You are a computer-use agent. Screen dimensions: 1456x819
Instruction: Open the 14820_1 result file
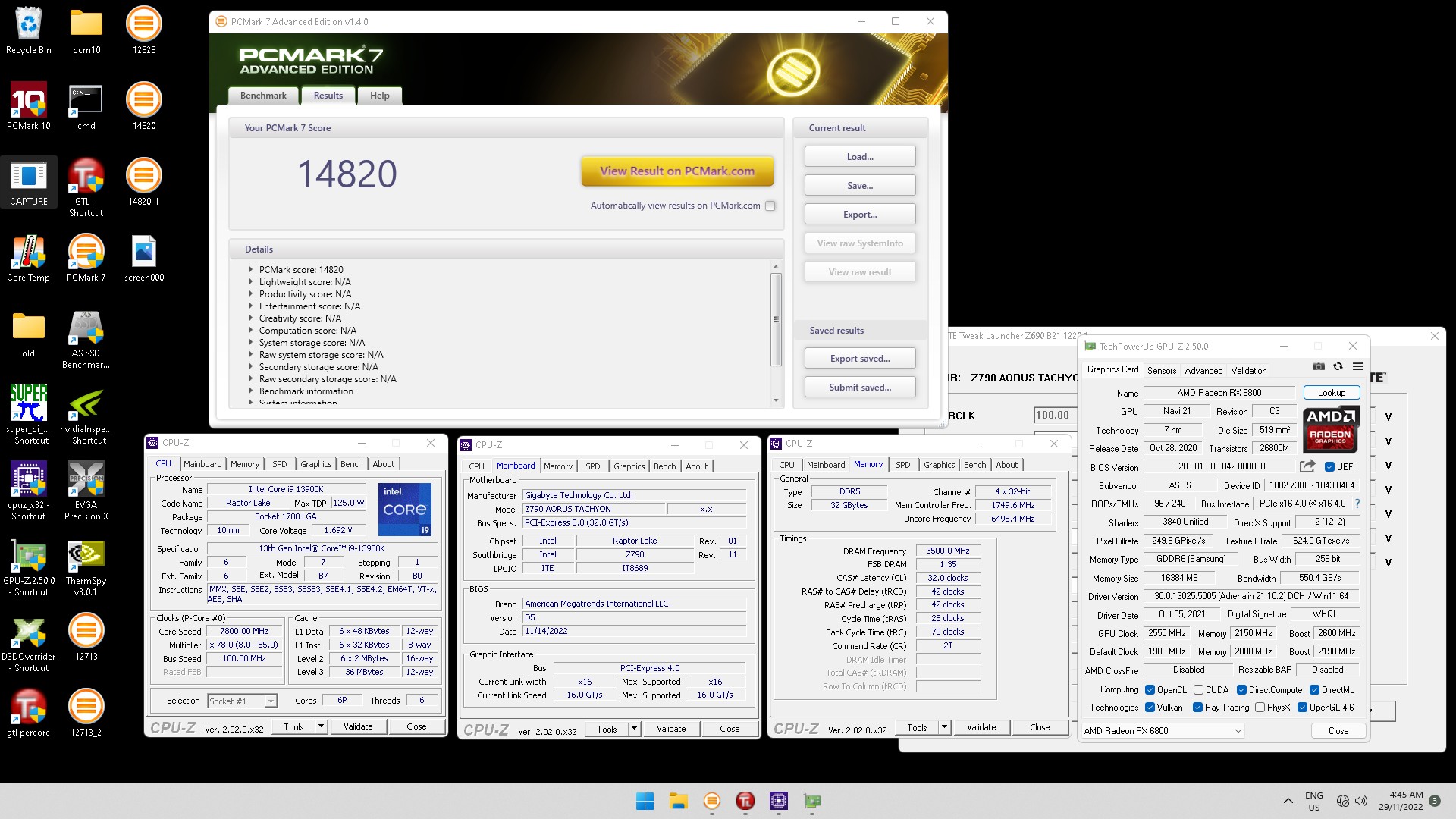[x=144, y=182]
